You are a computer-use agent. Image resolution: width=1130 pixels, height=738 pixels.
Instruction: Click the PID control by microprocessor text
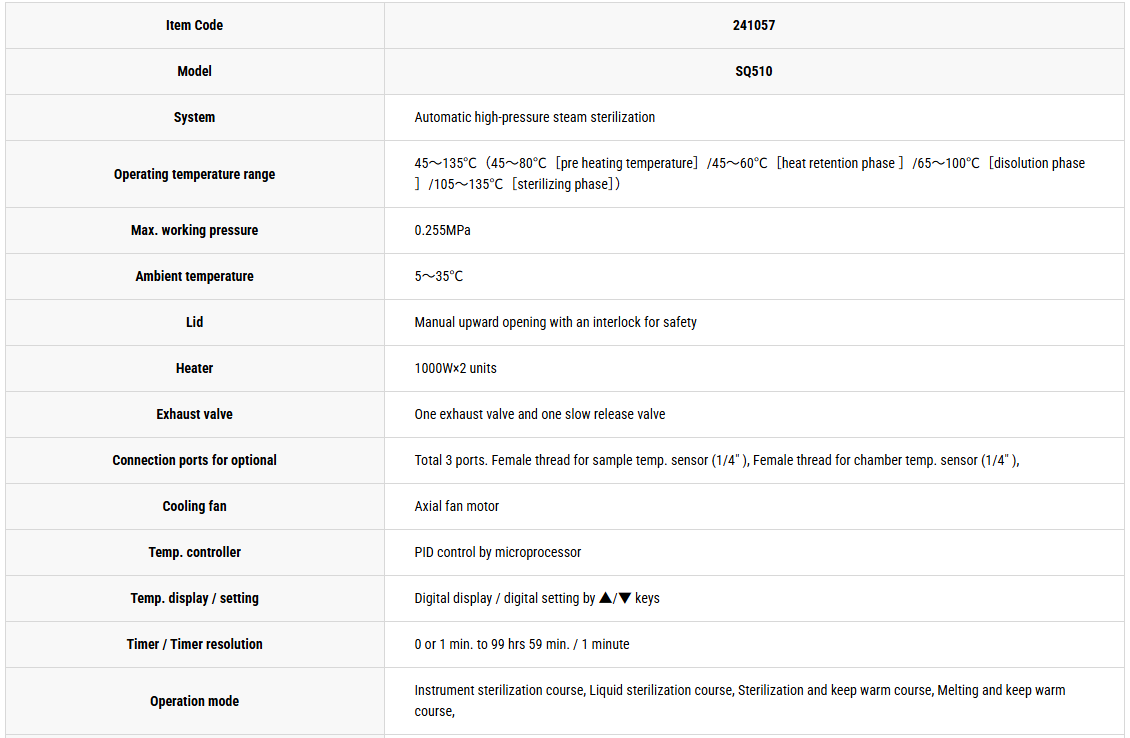tap(497, 553)
